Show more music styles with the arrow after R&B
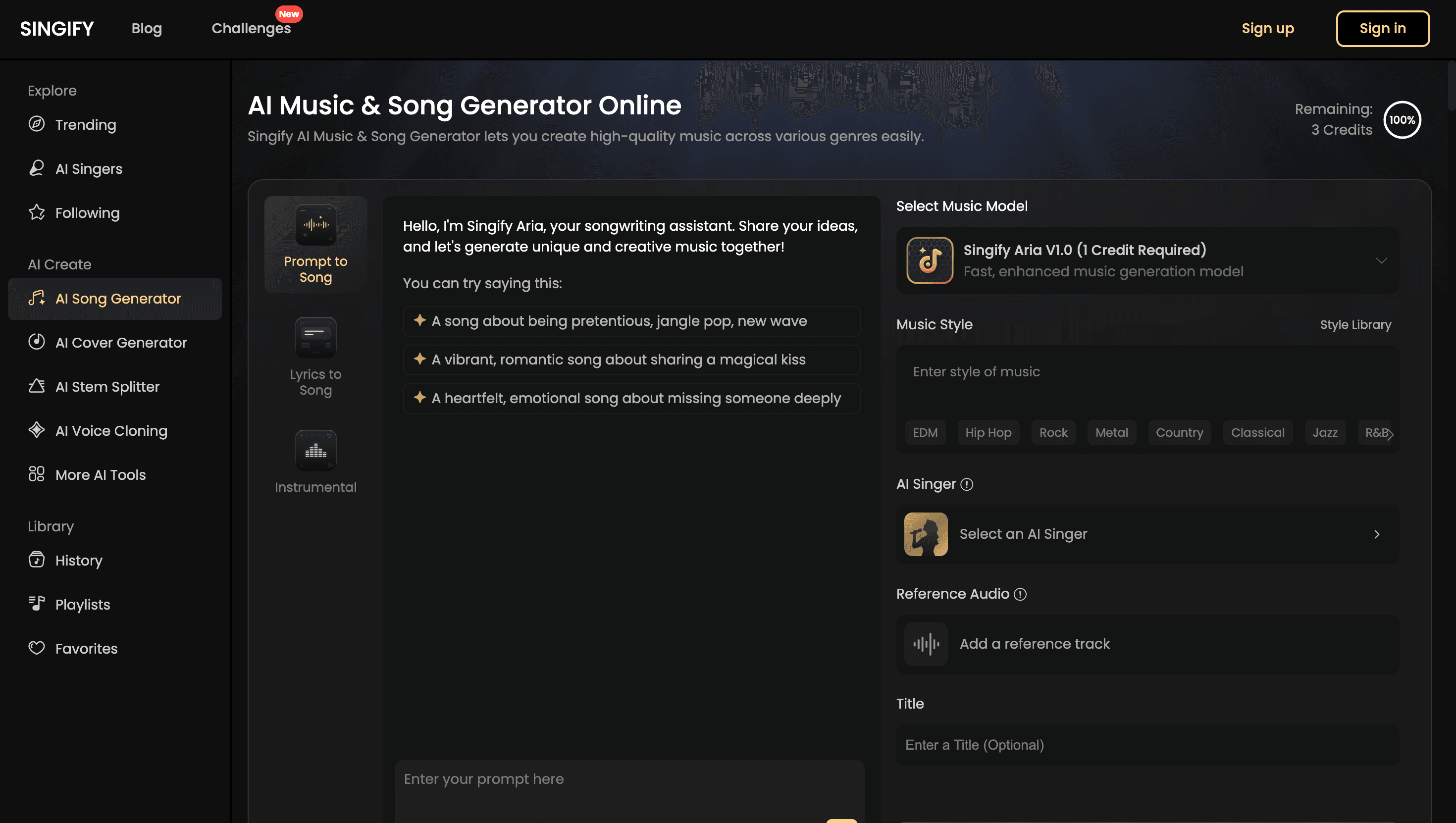 (x=1390, y=434)
